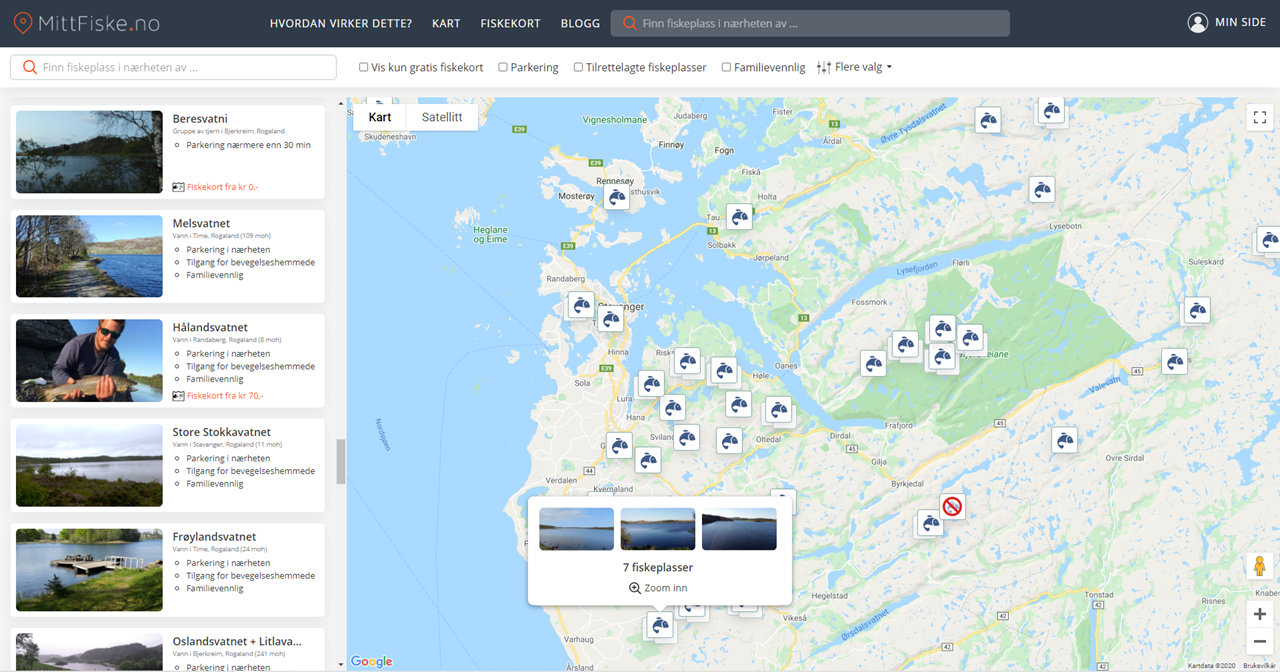Focus the header fiskeplass search field
The image size is (1280, 672).
tap(810, 23)
